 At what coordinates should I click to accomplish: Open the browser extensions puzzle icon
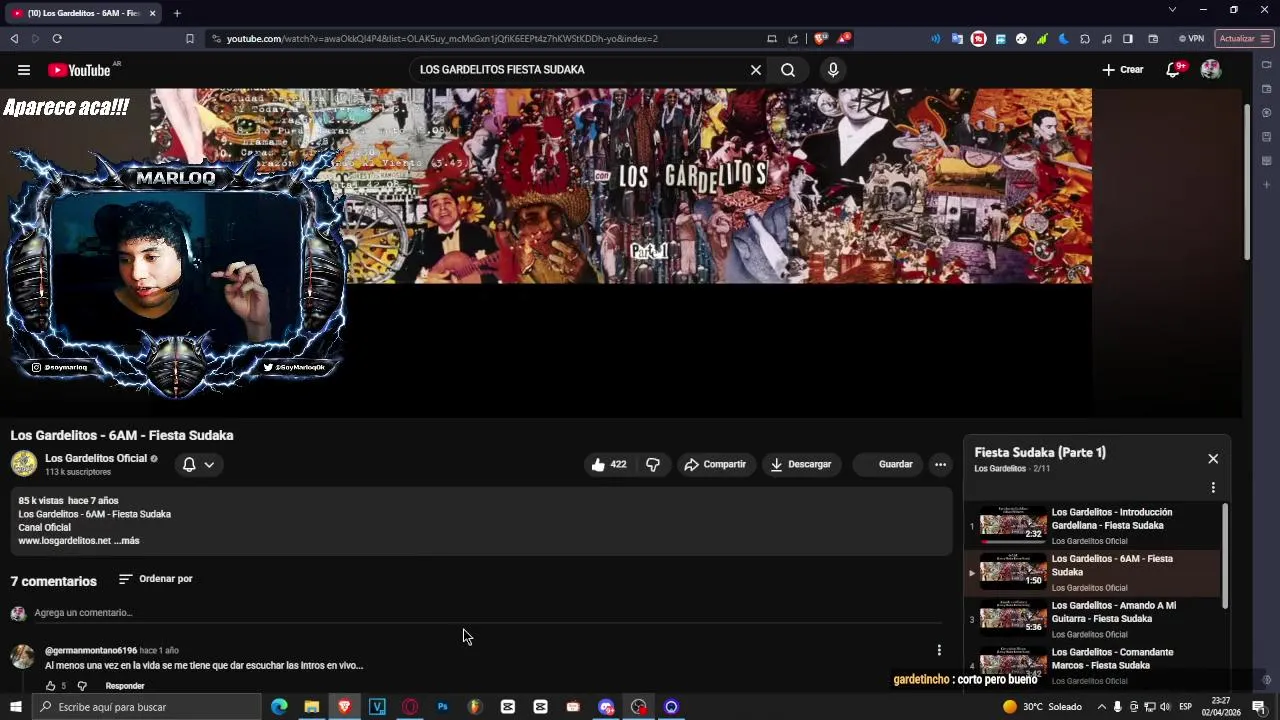pyautogui.click(x=1084, y=38)
